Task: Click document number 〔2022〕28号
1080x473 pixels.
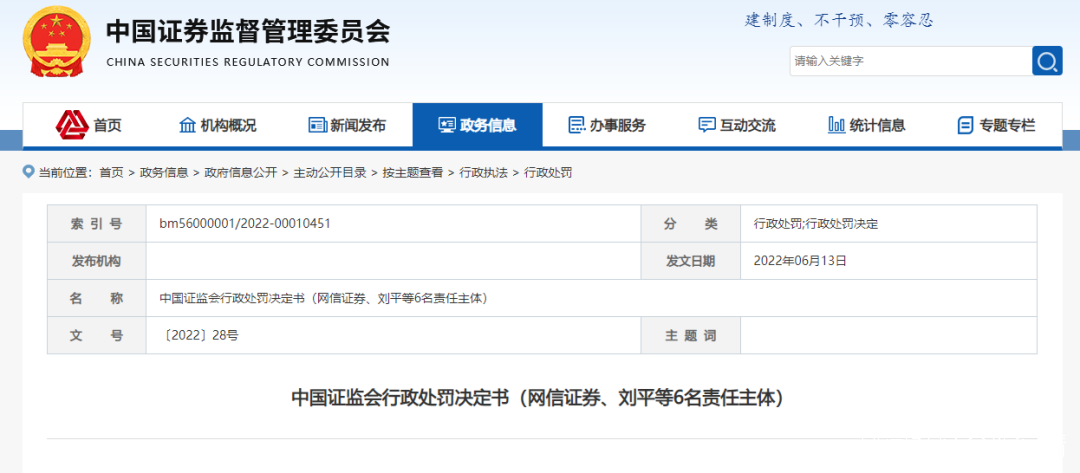Action: point(199,336)
